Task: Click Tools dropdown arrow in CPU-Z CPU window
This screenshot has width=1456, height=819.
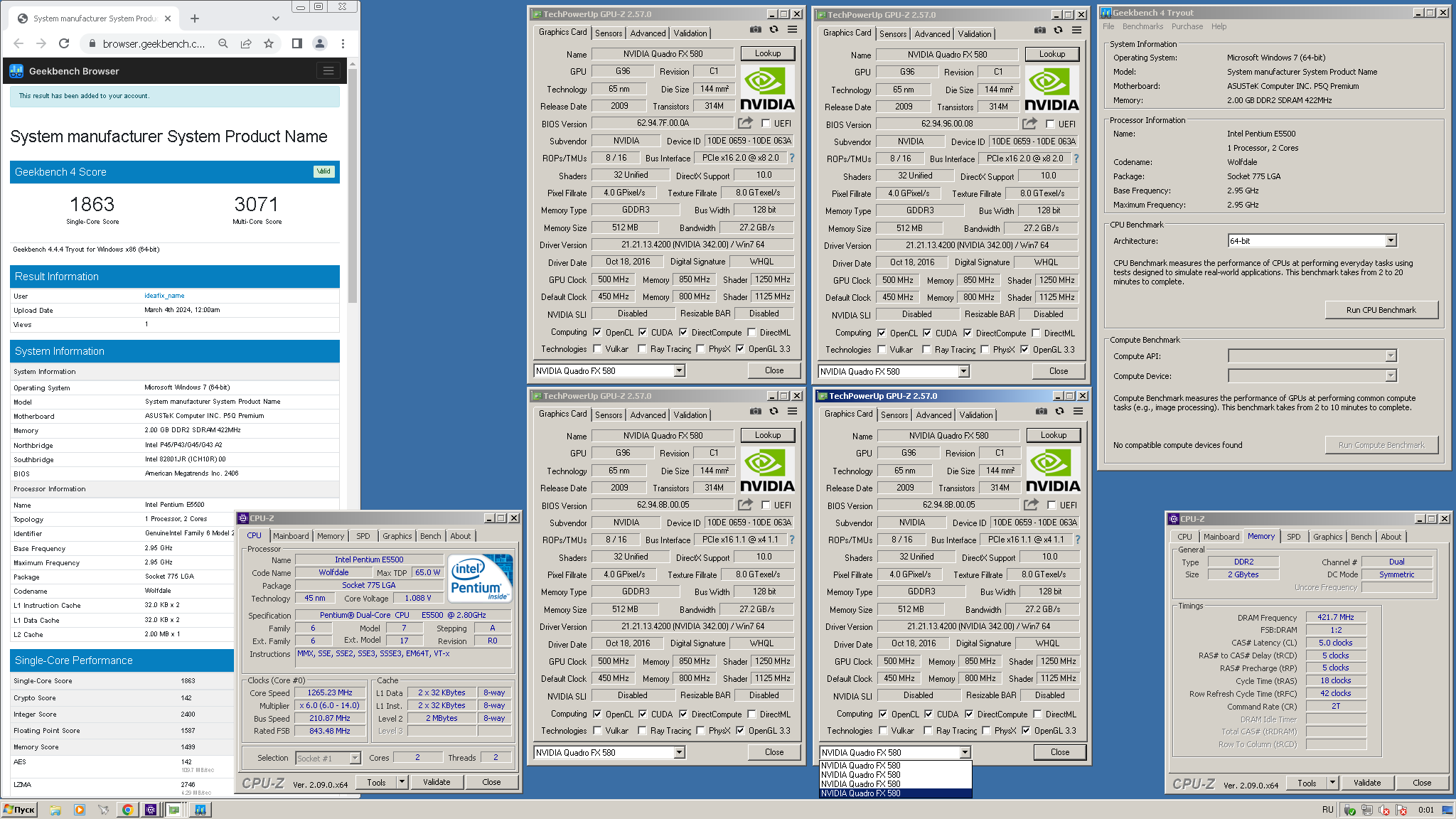Action: pos(402,782)
